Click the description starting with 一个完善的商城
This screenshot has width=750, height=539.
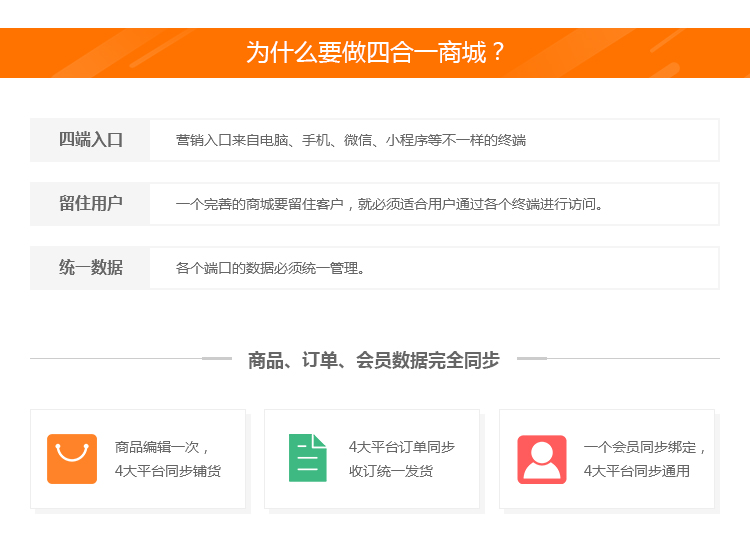click(x=389, y=204)
